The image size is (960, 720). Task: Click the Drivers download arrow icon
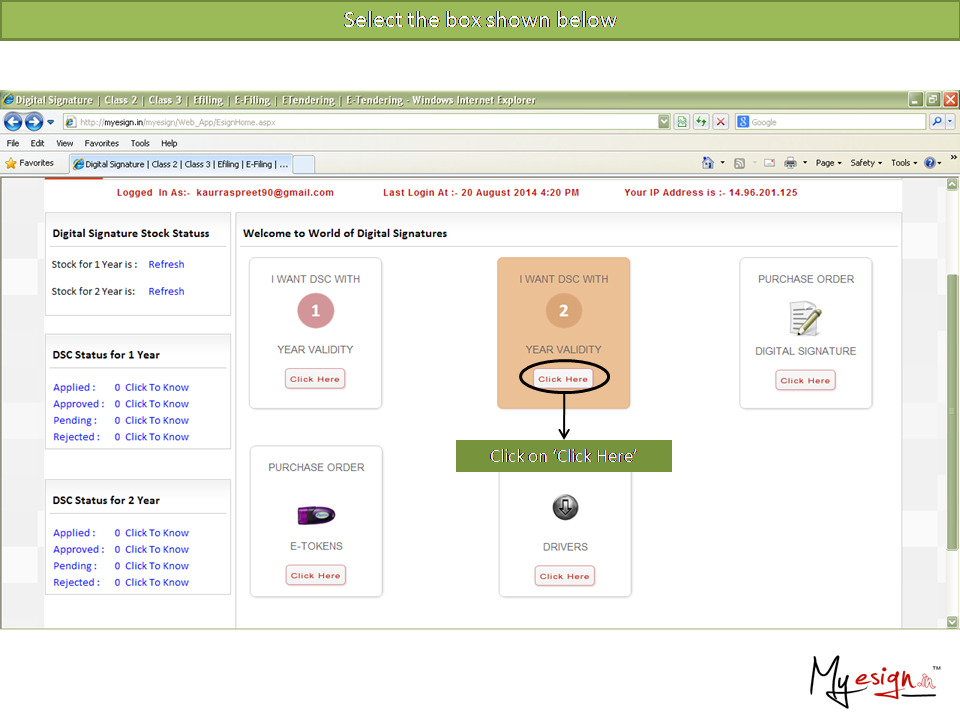click(x=565, y=508)
